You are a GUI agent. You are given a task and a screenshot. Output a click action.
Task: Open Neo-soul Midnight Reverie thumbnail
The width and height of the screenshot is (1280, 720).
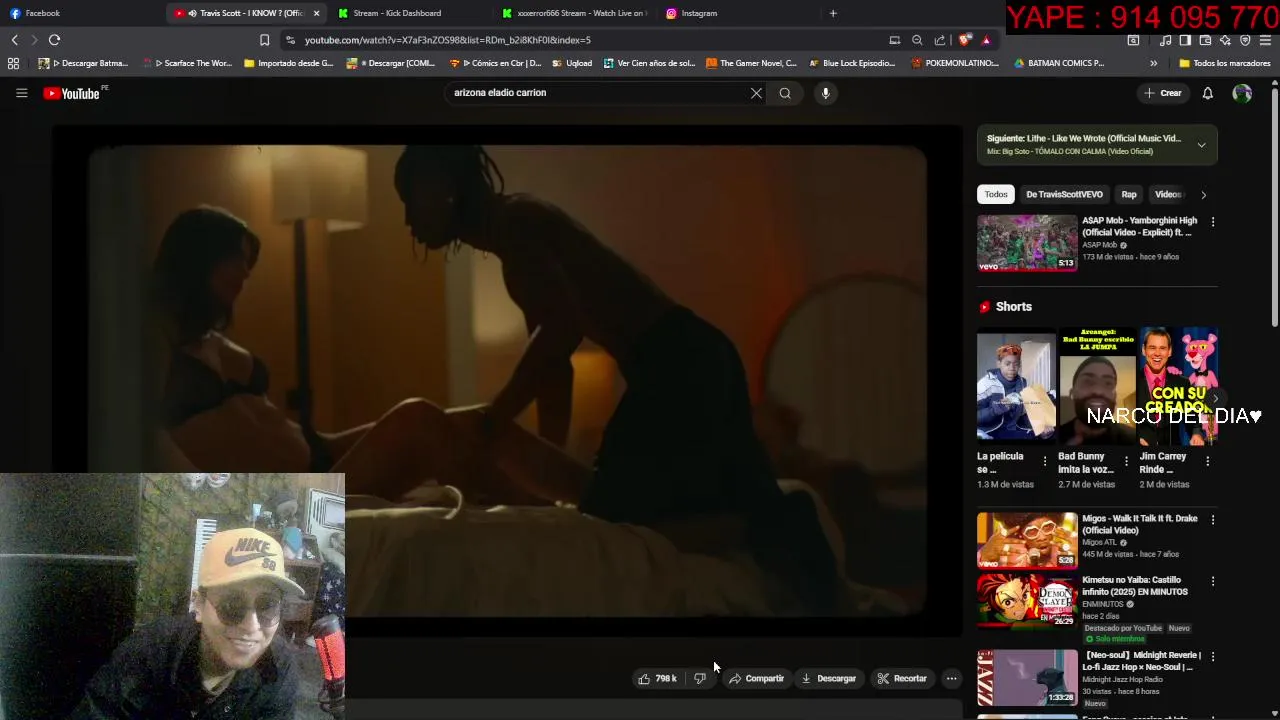pyautogui.click(x=1027, y=678)
